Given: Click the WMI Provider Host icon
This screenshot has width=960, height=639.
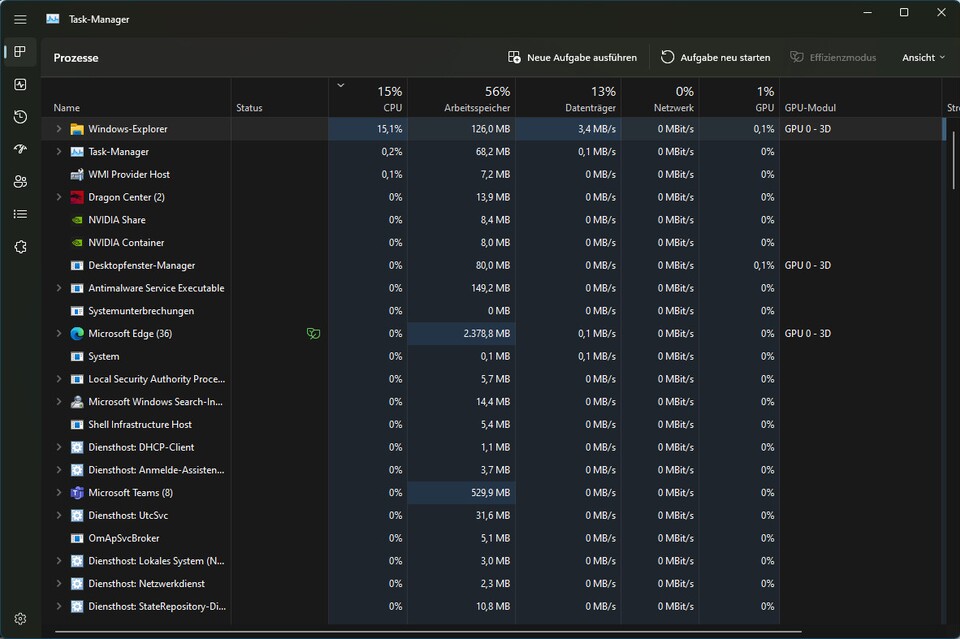Looking at the screenshot, I should point(77,174).
